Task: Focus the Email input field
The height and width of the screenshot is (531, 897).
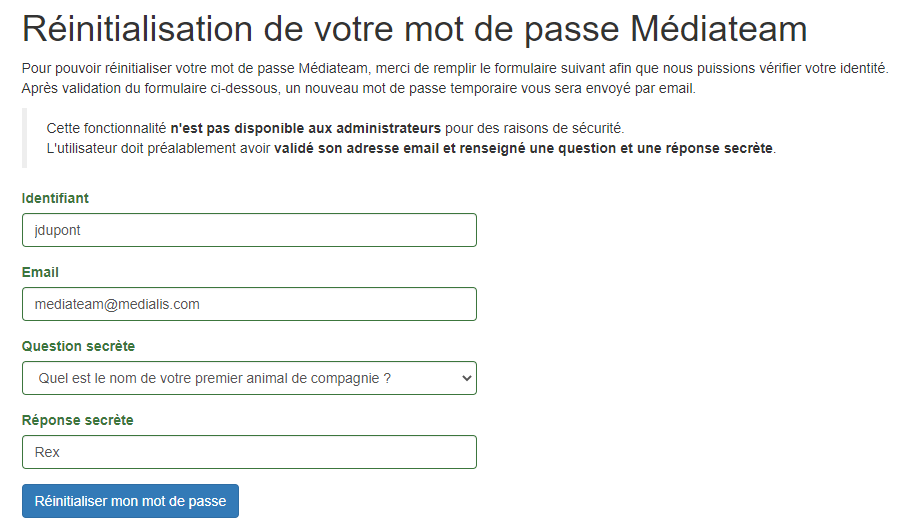Action: pyautogui.click(x=249, y=304)
